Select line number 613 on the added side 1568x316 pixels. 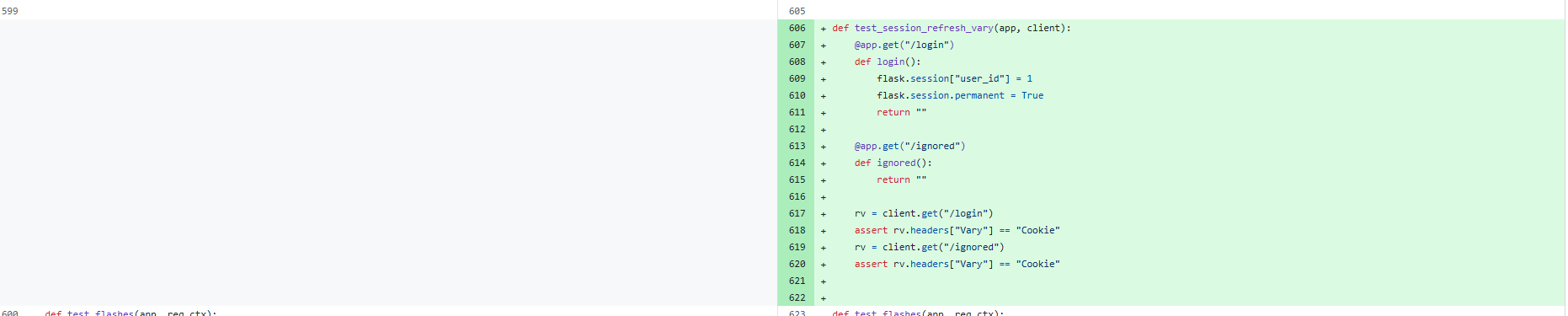(x=797, y=146)
